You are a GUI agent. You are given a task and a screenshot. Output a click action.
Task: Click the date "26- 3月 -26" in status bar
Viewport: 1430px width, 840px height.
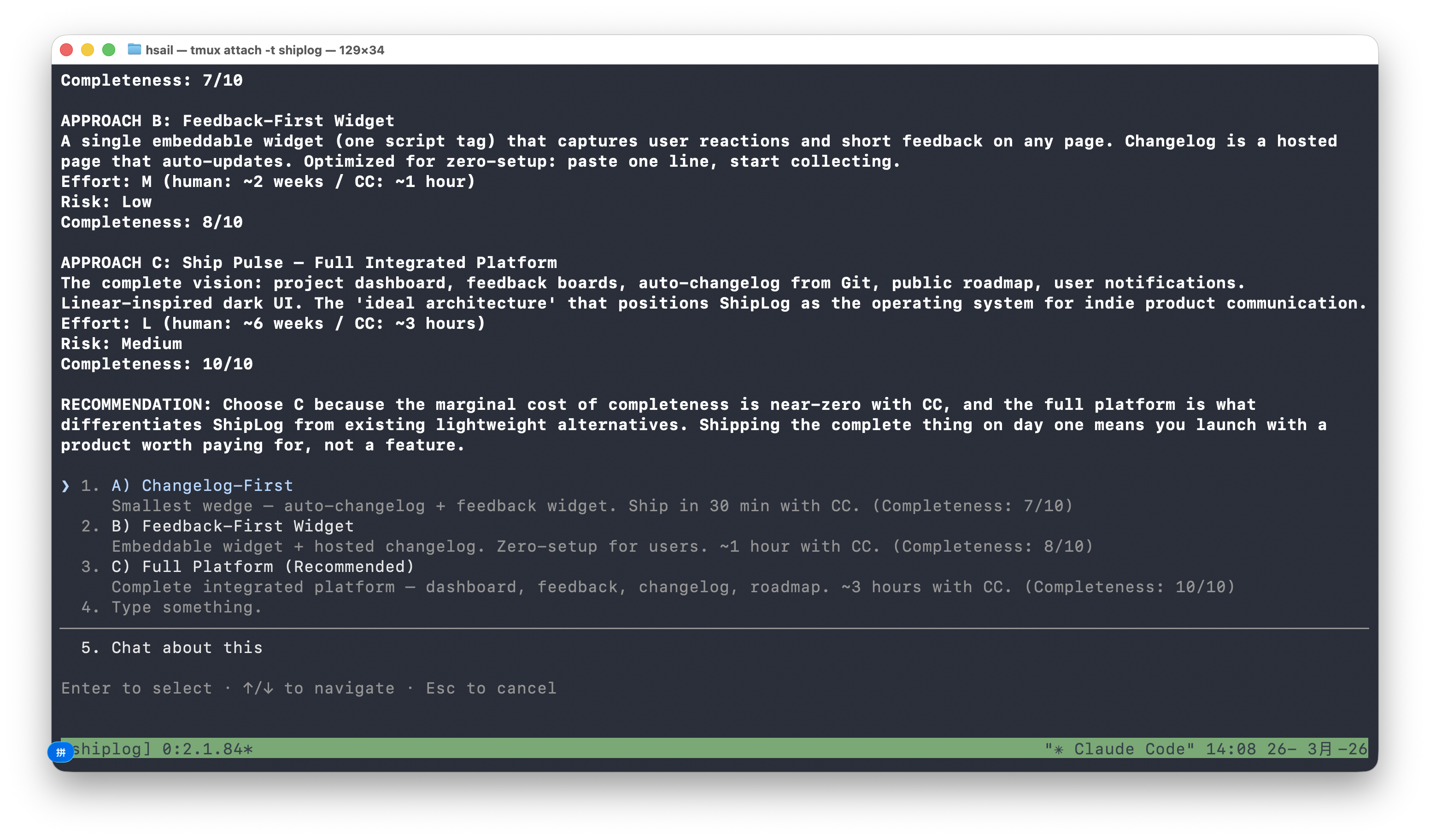tap(1317, 749)
